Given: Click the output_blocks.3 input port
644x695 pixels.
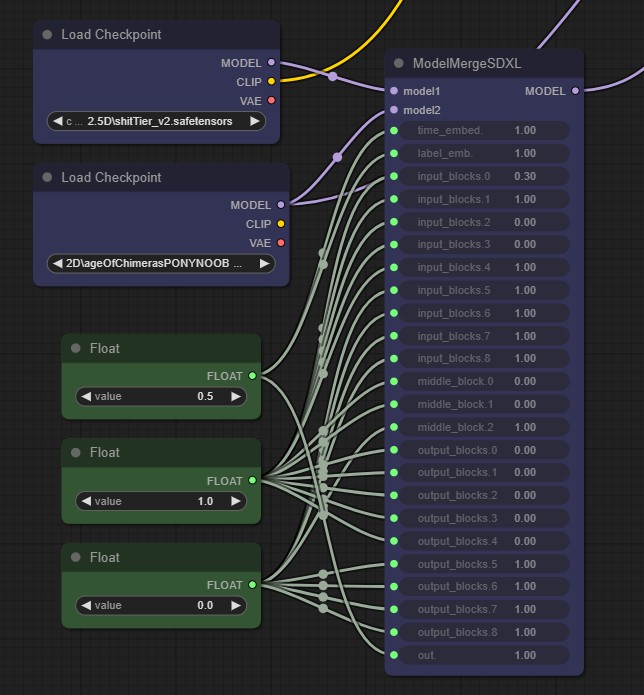Looking at the screenshot, I should (394, 518).
